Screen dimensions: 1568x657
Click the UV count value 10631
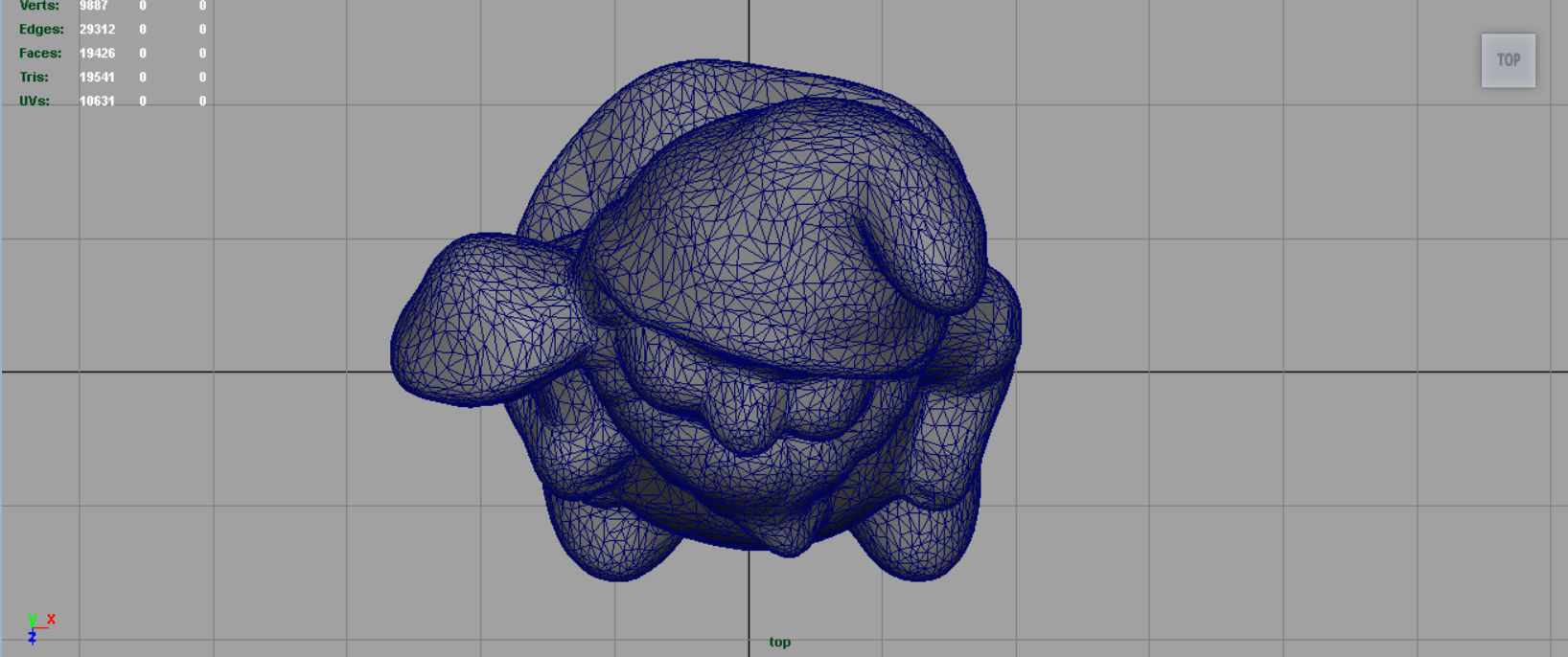(97, 101)
